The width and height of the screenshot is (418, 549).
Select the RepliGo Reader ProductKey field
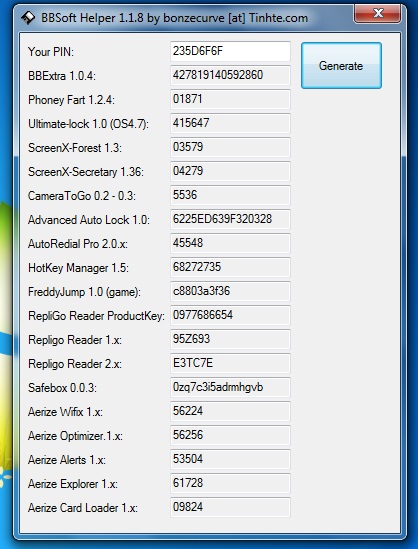pos(230,315)
